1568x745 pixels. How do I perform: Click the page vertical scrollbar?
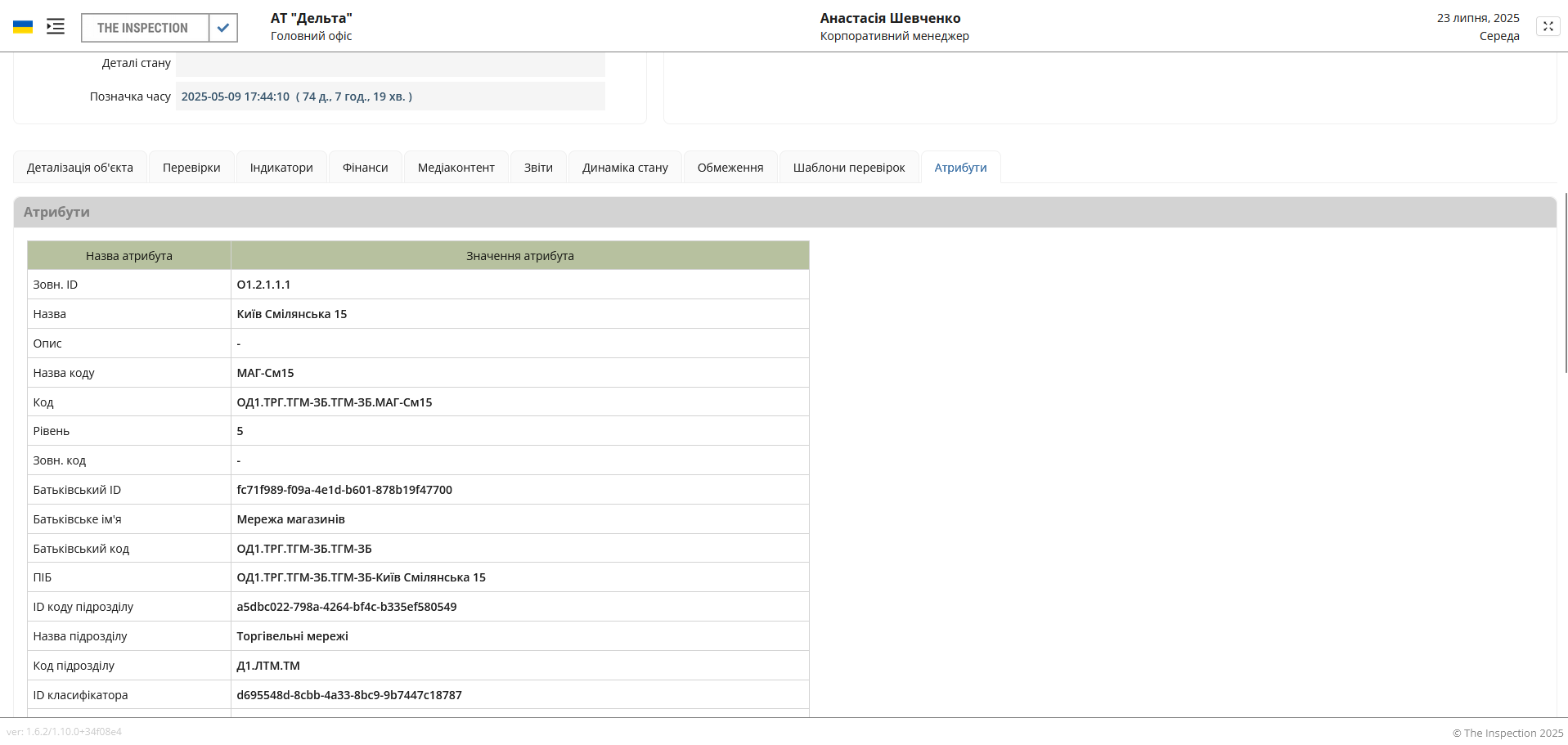click(x=1566, y=282)
